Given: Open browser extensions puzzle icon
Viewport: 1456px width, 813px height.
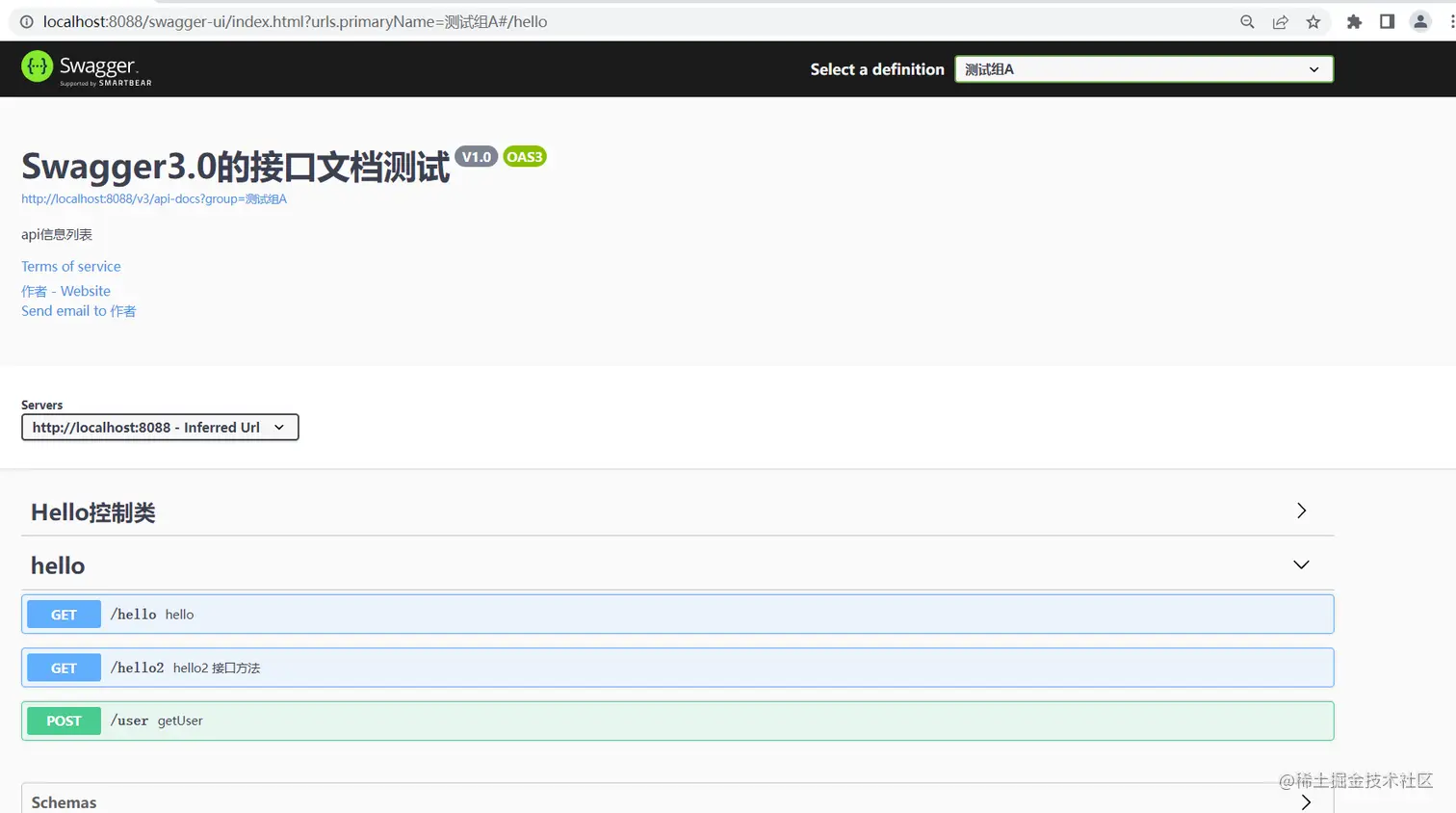Looking at the screenshot, I should click(x=1354, y=21).
